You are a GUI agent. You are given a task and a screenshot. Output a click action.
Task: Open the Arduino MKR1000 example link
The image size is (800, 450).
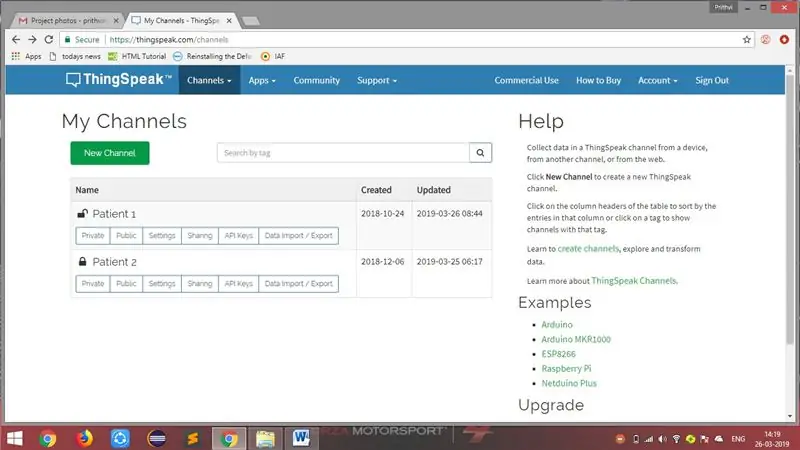click(576, 339)
